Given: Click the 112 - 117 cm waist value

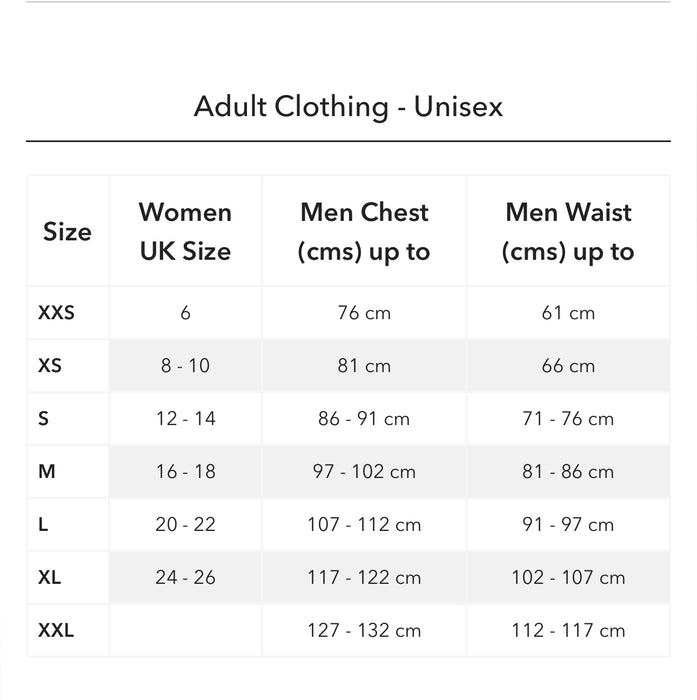Looking at the screenshot, I should (x=568, y=631).
